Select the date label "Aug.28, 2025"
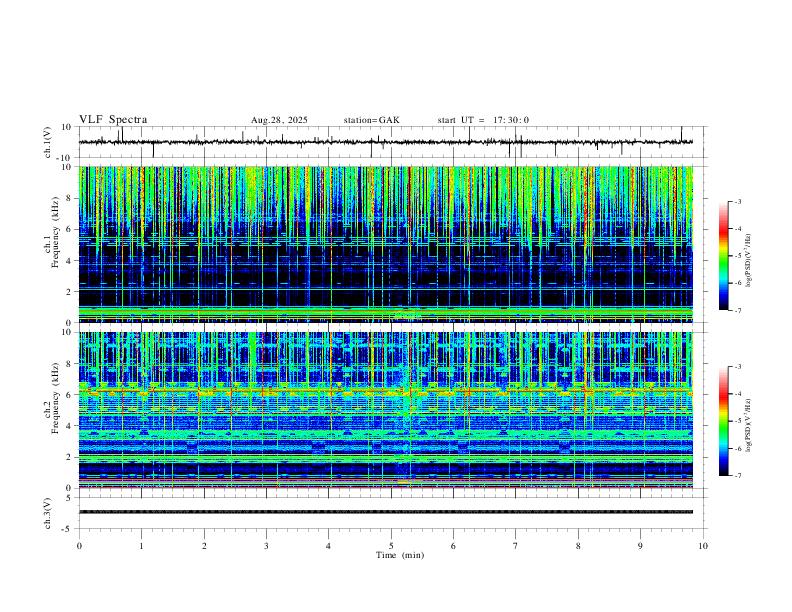Viewport: 792px width, 612px height. [x=279, y=120]
